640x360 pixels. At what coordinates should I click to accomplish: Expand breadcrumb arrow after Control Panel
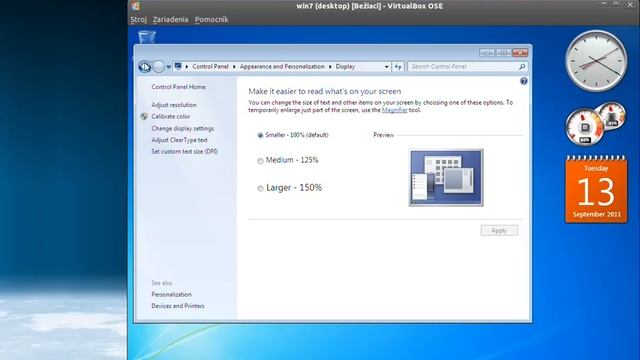pos(234,67)
